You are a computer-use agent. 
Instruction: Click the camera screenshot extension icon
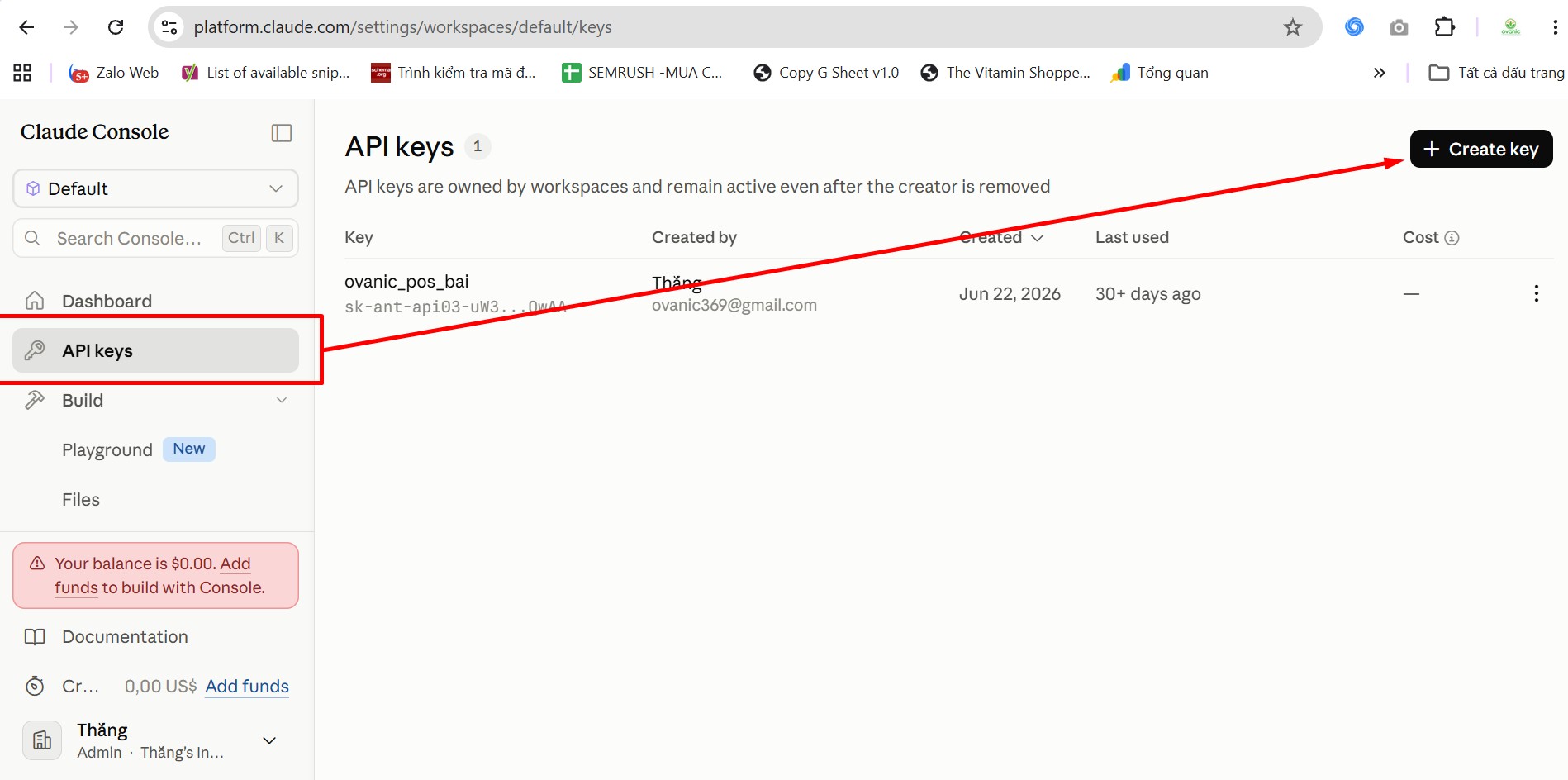1399,27
